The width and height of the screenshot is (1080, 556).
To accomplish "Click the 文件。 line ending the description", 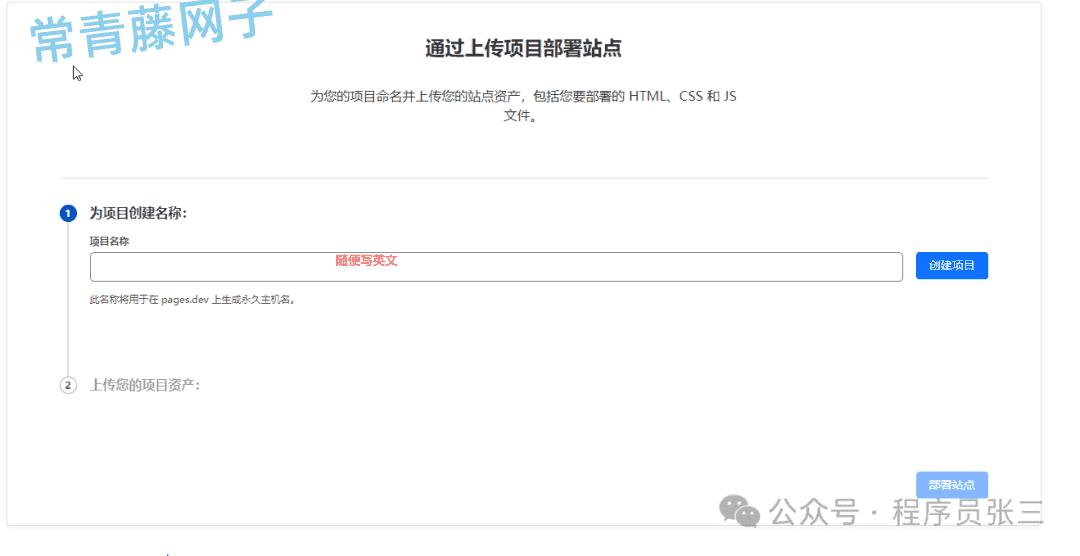I will (x=522, y=116).
